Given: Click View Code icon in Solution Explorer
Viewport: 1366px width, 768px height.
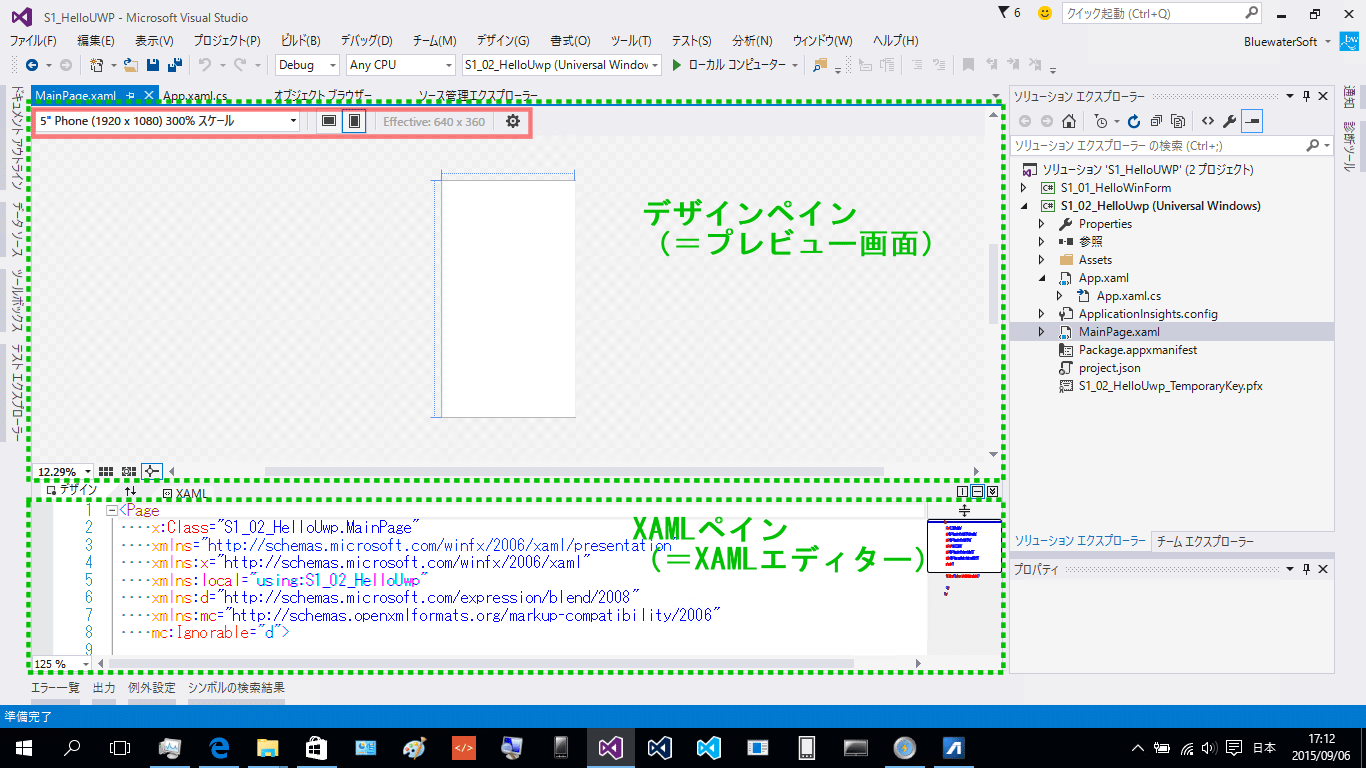Looking at the screenshot, I should 1208,121.
